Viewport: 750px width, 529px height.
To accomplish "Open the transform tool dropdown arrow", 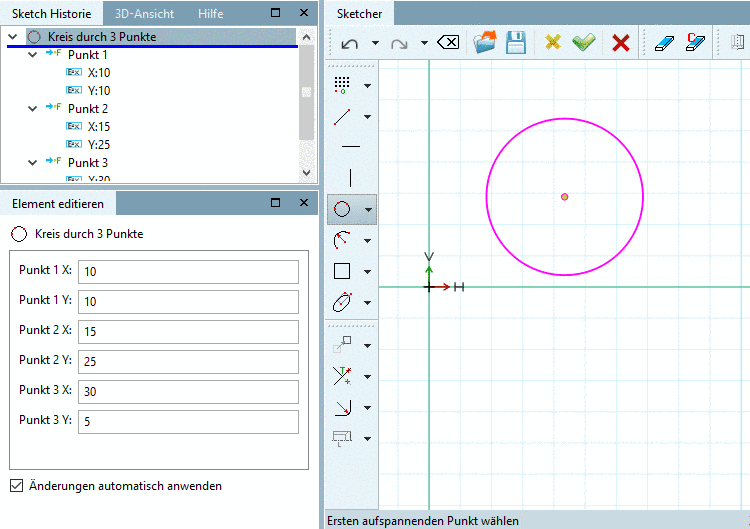I will 367,345.
